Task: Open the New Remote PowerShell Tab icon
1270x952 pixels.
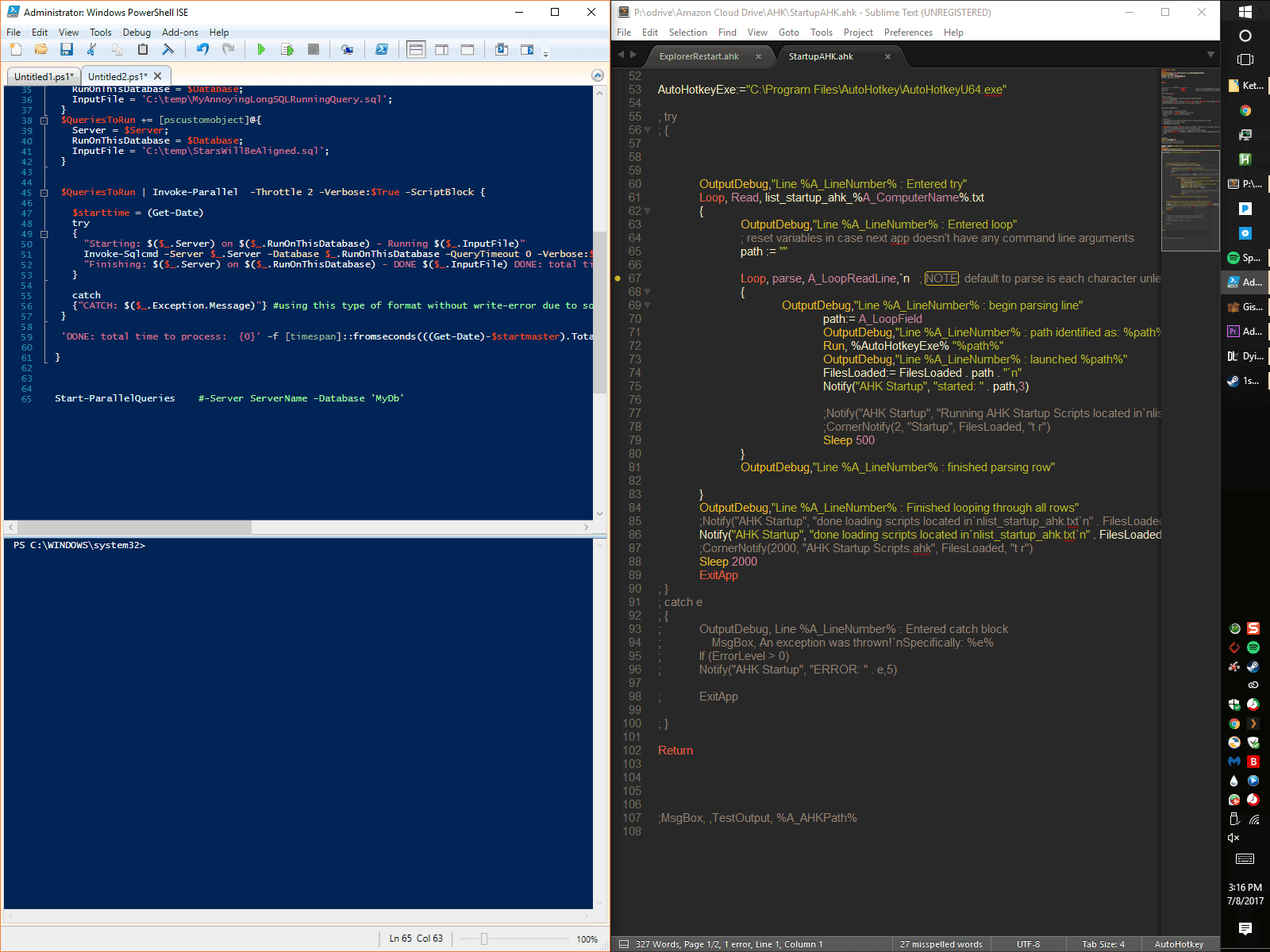Action: (x=347, y=49)
